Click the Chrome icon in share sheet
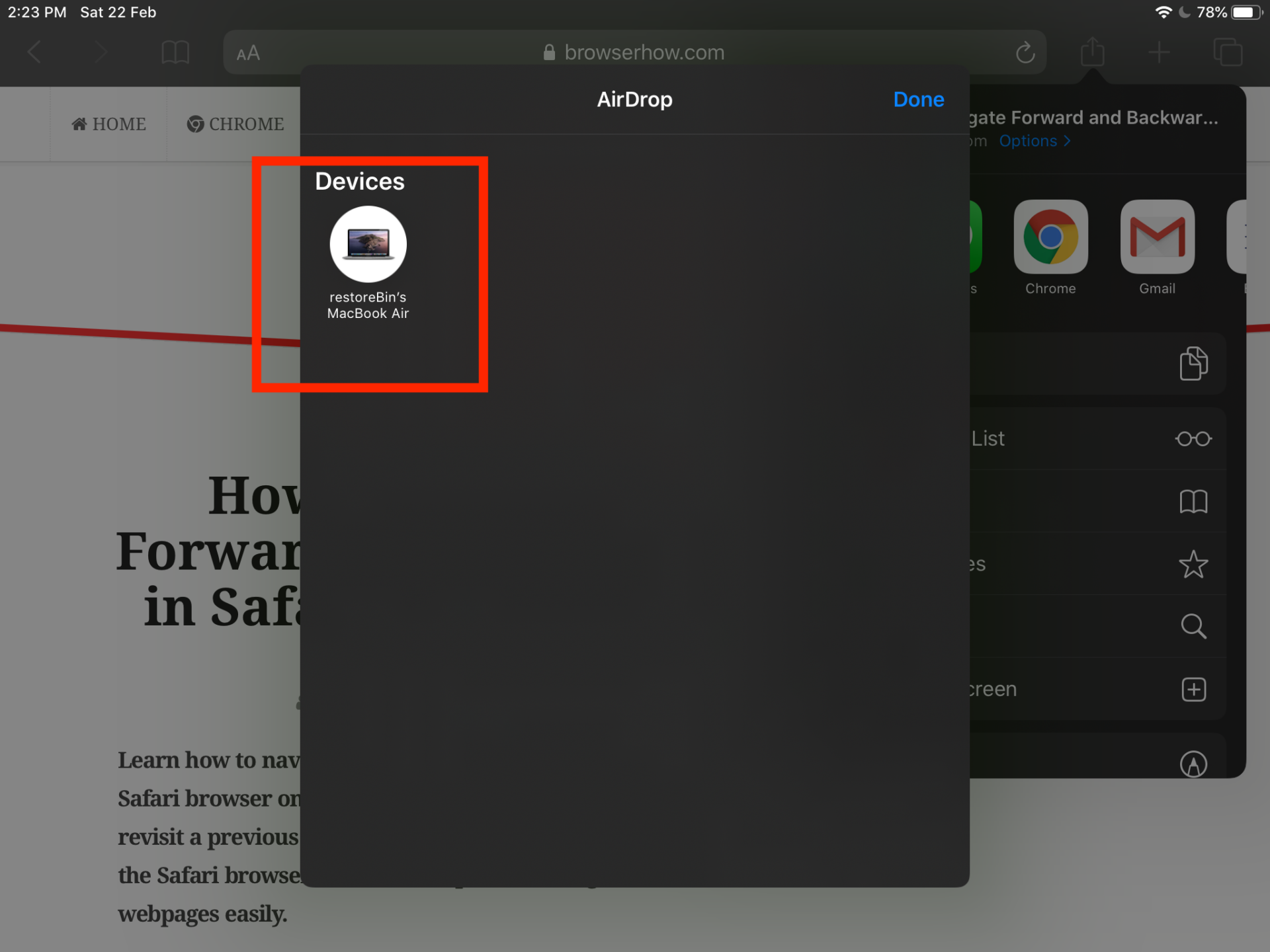Image resolution: width=1270 pixels, height=952 pixels. point(1050,236)
